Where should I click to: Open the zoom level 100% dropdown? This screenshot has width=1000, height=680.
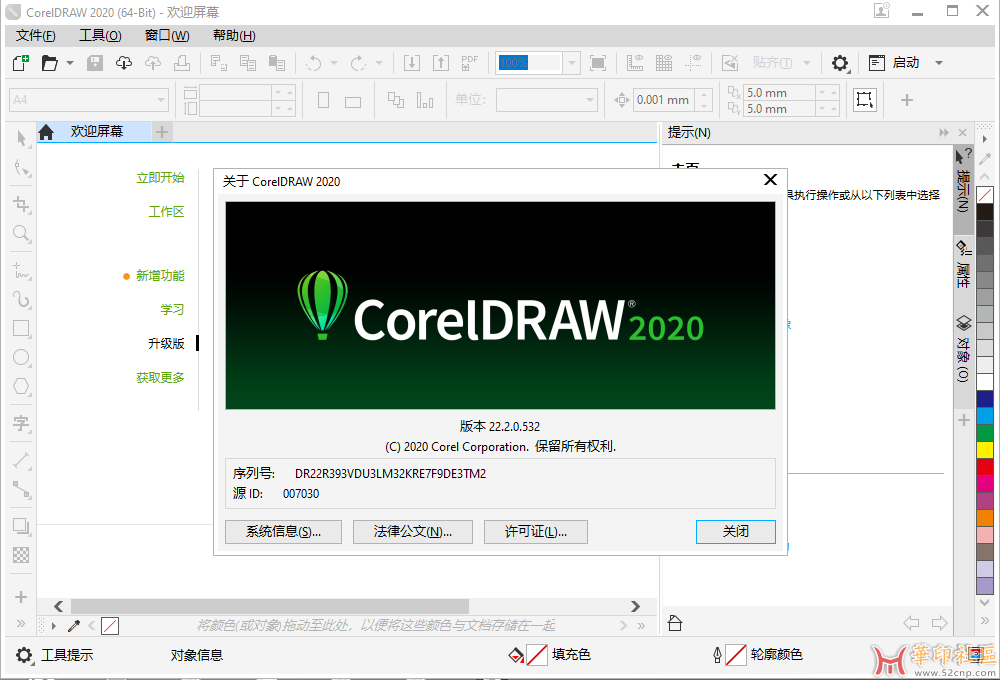click(571, 63)
